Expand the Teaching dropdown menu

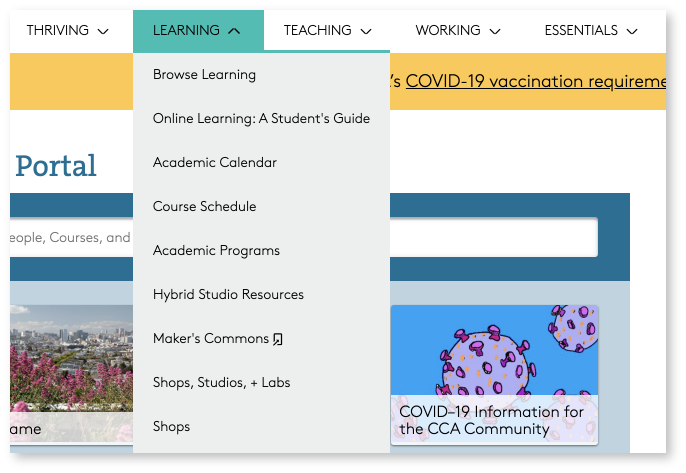(327, 30)
